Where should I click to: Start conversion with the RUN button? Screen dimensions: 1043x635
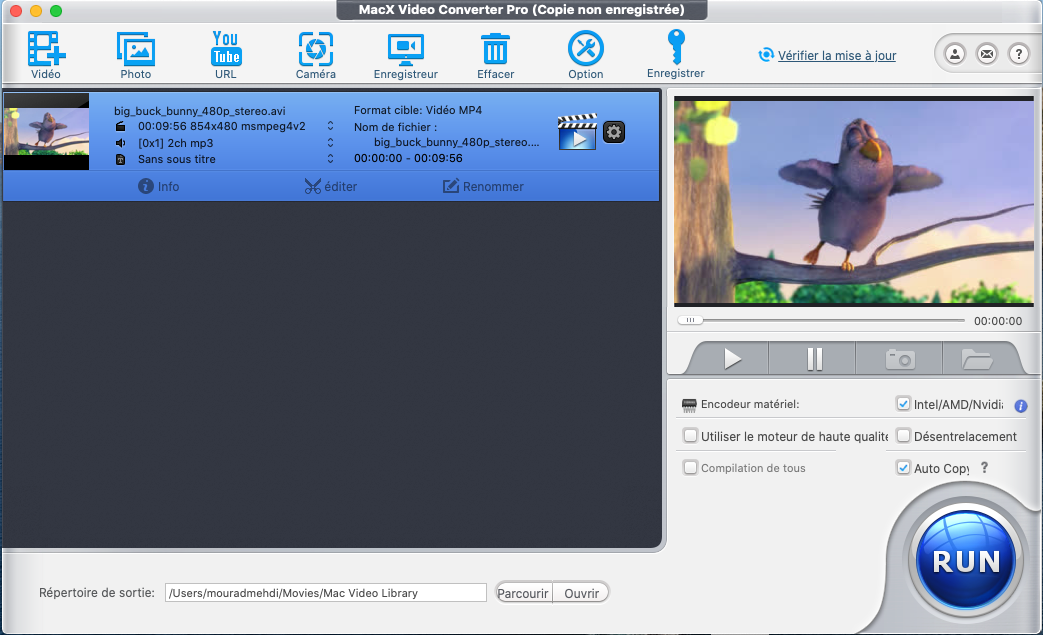[x=966, y=561]
